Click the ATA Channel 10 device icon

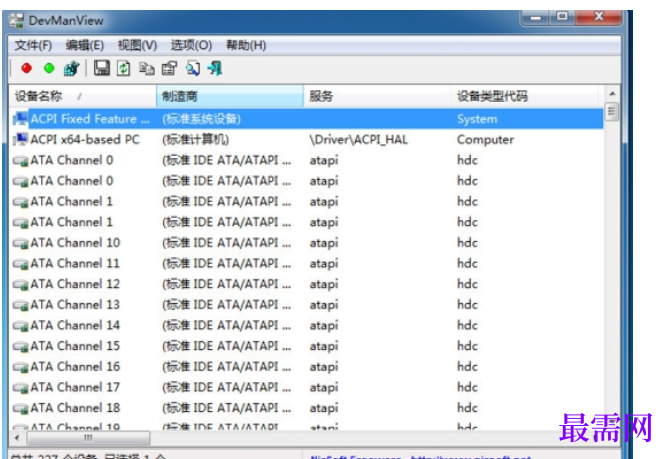pyautogui.click(x=20, y=243)
